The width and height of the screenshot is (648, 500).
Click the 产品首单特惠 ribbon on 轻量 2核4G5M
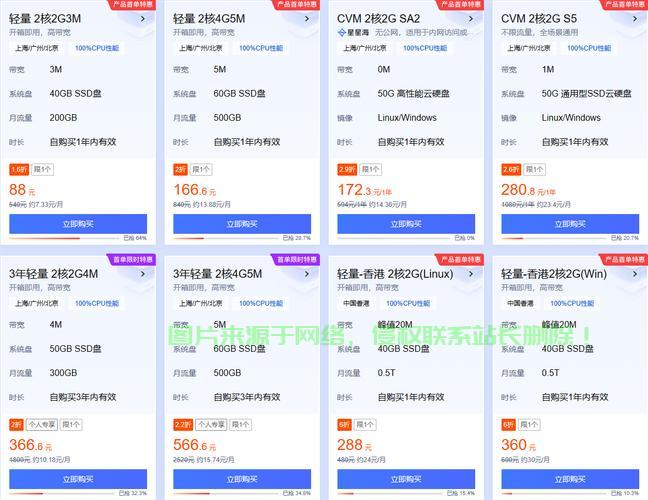click(296, 4)
